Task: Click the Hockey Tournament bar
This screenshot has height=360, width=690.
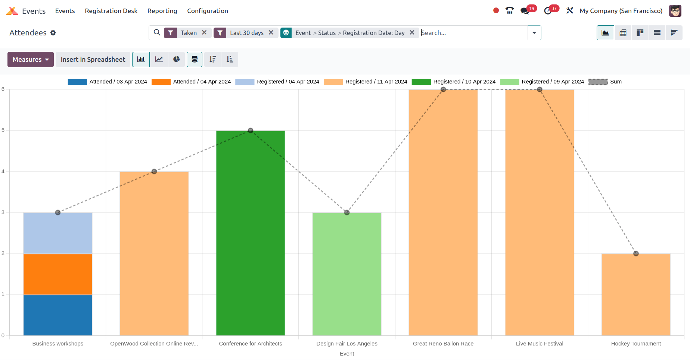Action: point(636,294)
